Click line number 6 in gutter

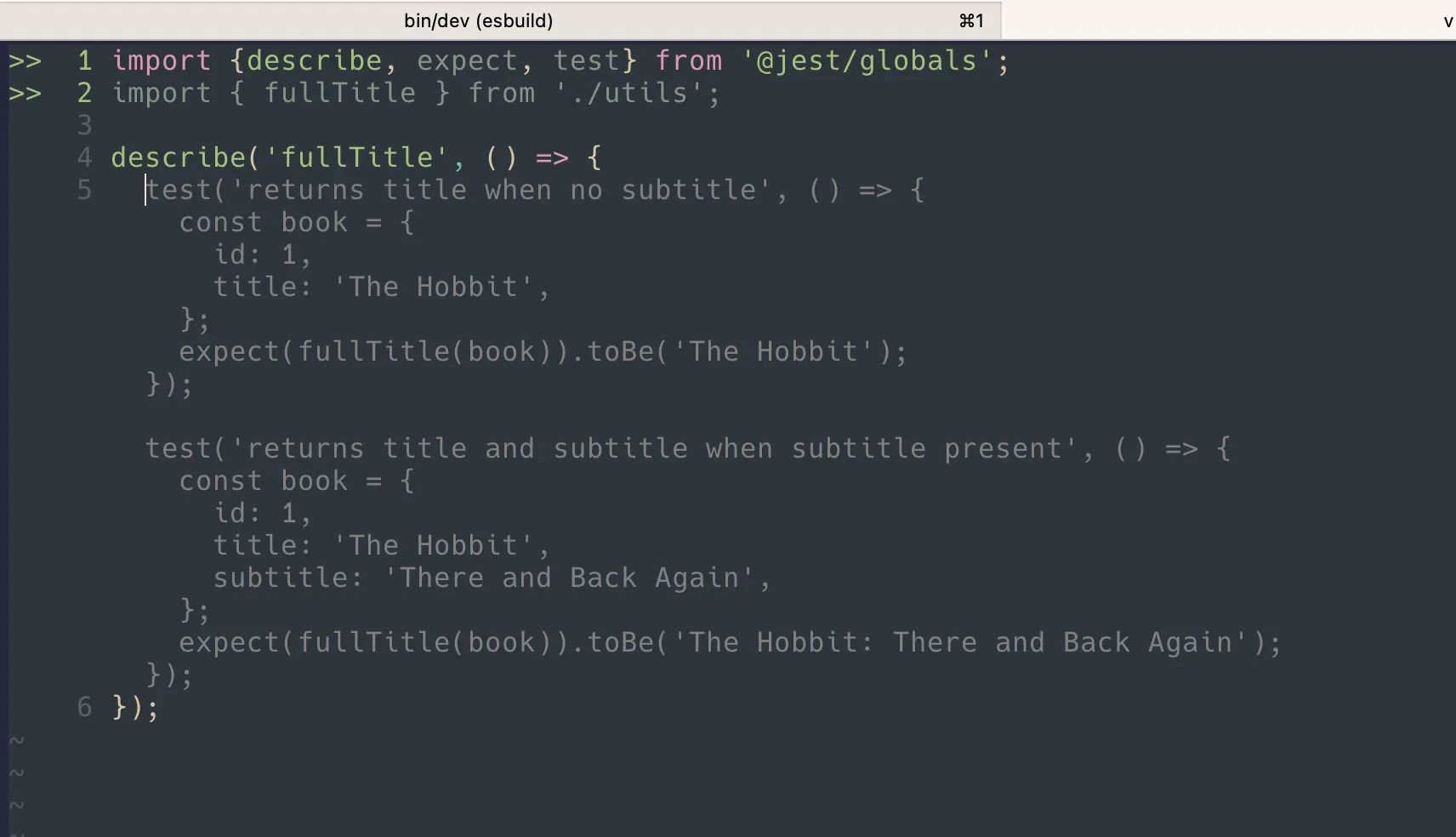(84, 707)
